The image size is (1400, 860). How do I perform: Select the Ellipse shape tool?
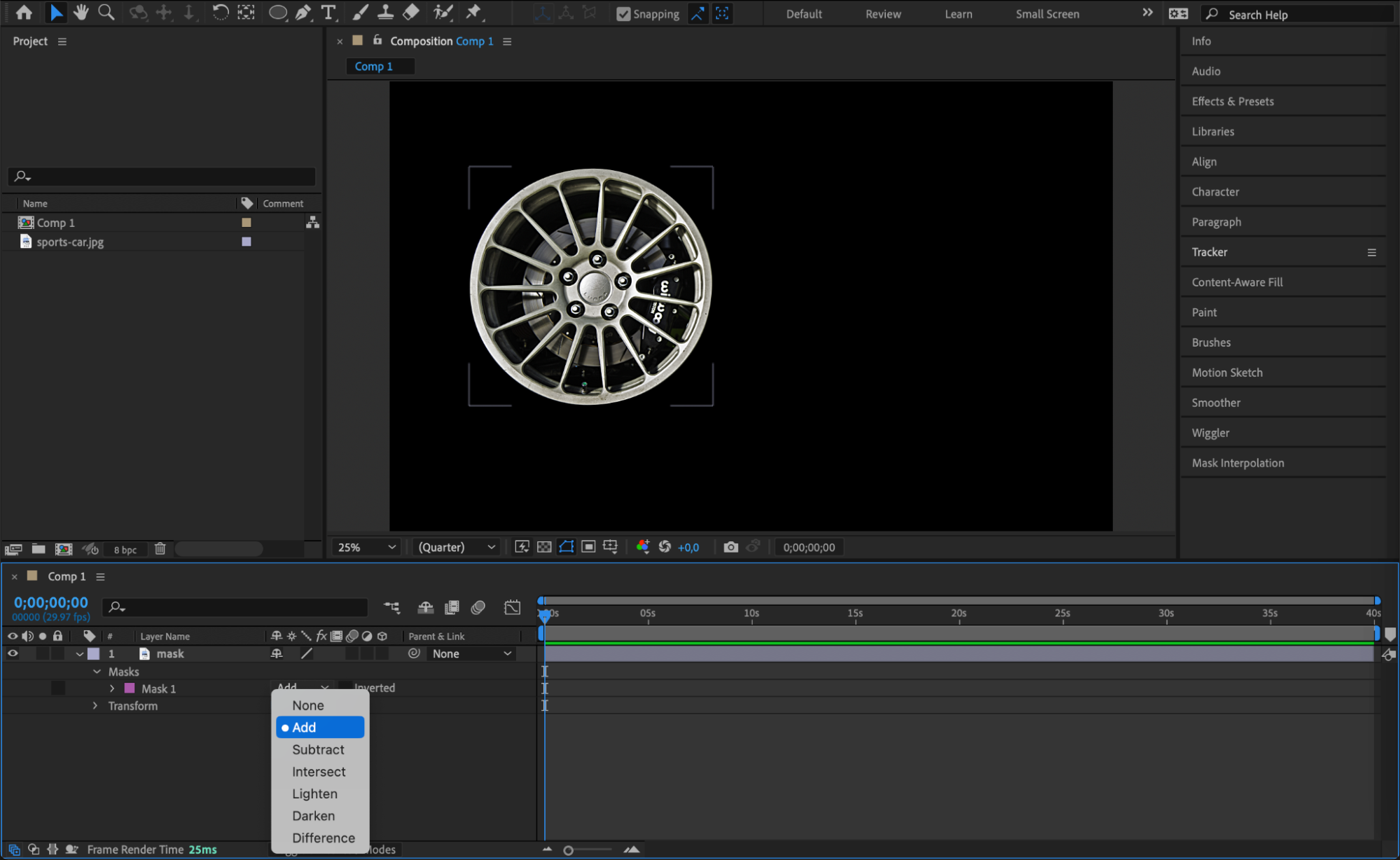[277, 13]
